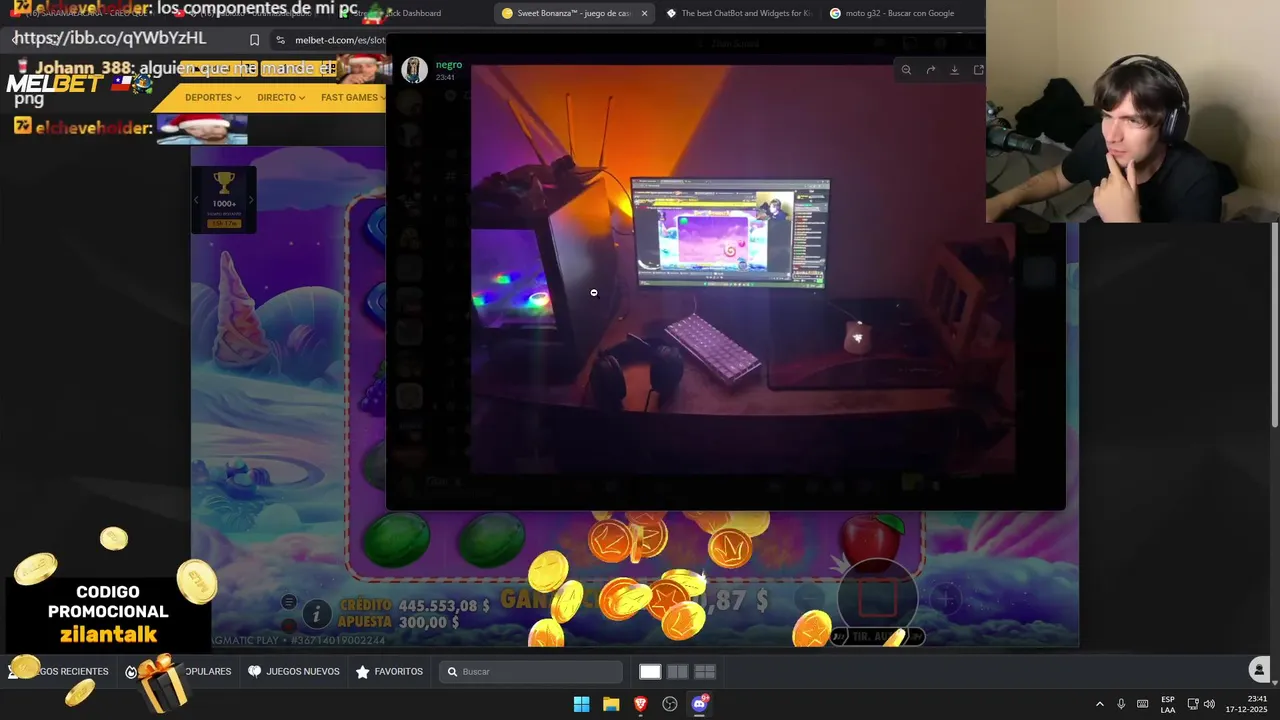1280x720 pixels.
Task: Click the touch keyboard tray icon
Action: 1142,704
